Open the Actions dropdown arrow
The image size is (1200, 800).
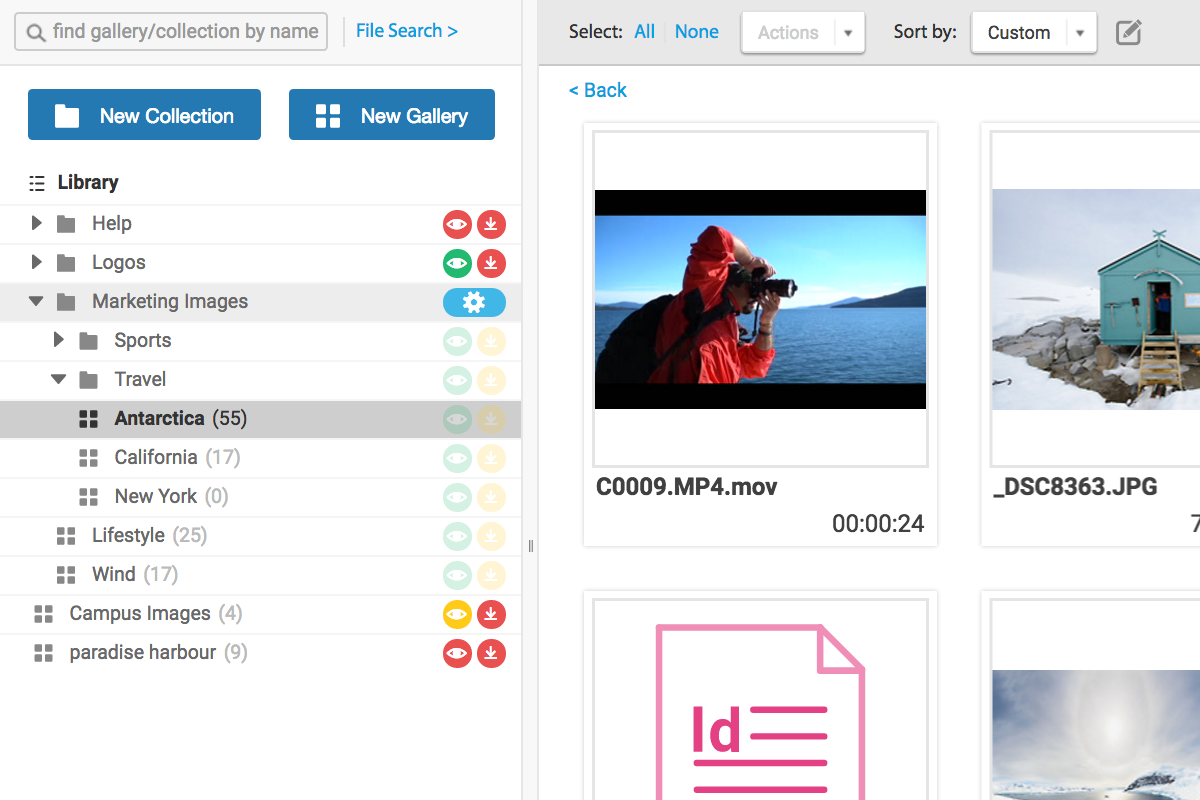848,33
